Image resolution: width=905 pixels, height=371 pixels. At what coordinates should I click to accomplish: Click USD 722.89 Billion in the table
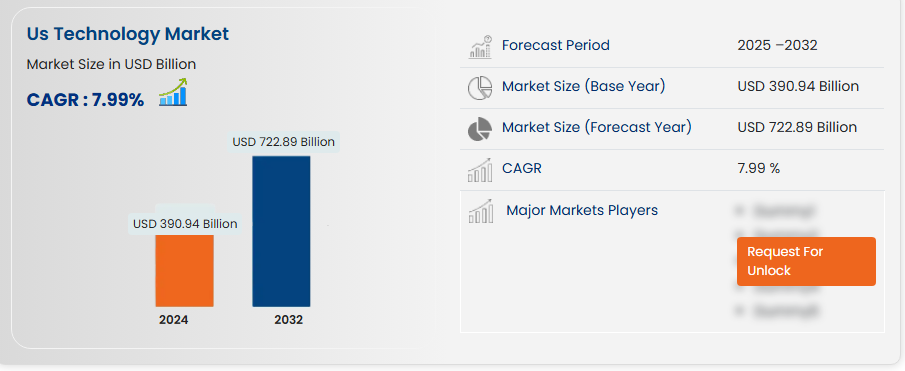tap(796, 127)
